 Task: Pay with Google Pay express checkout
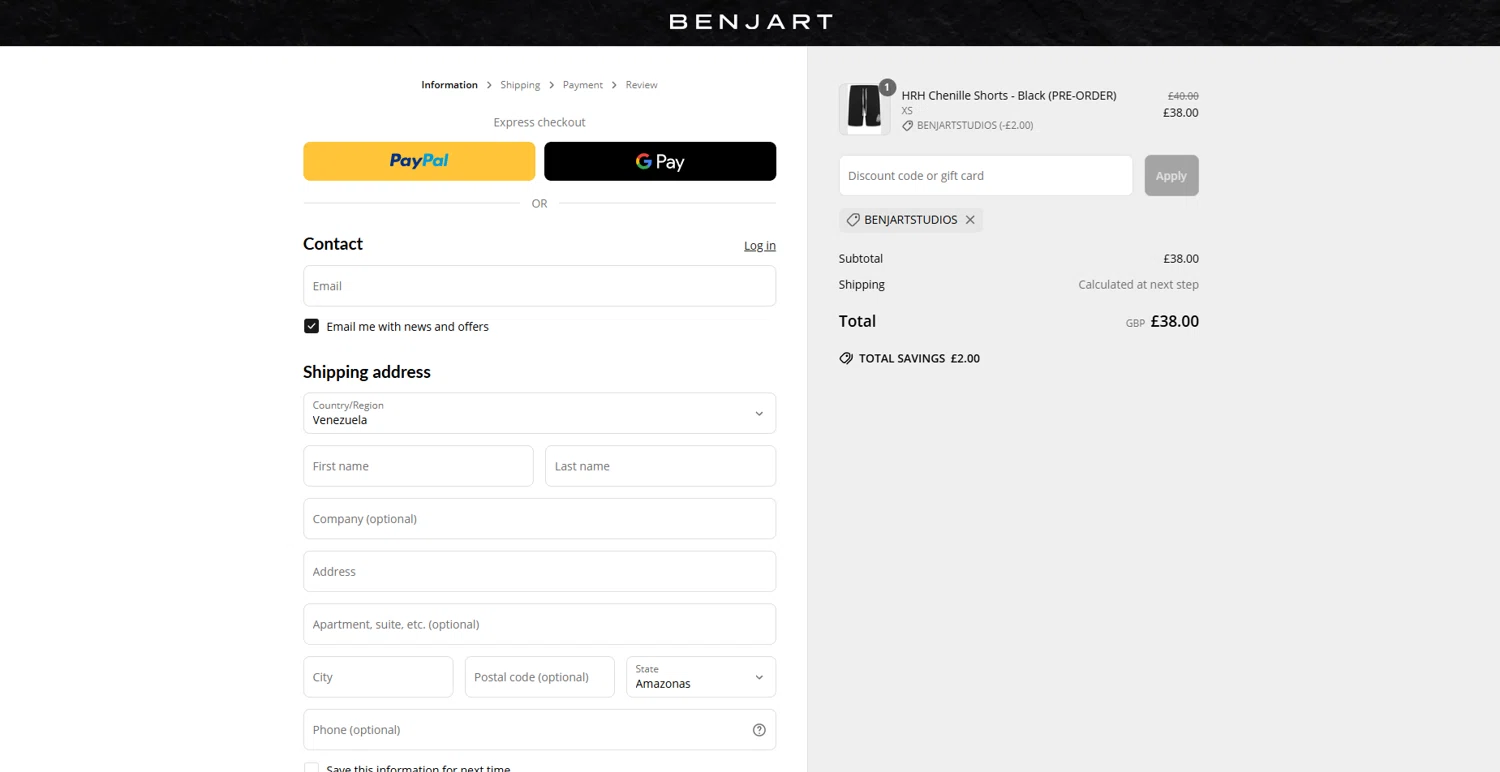pos(660,161)
